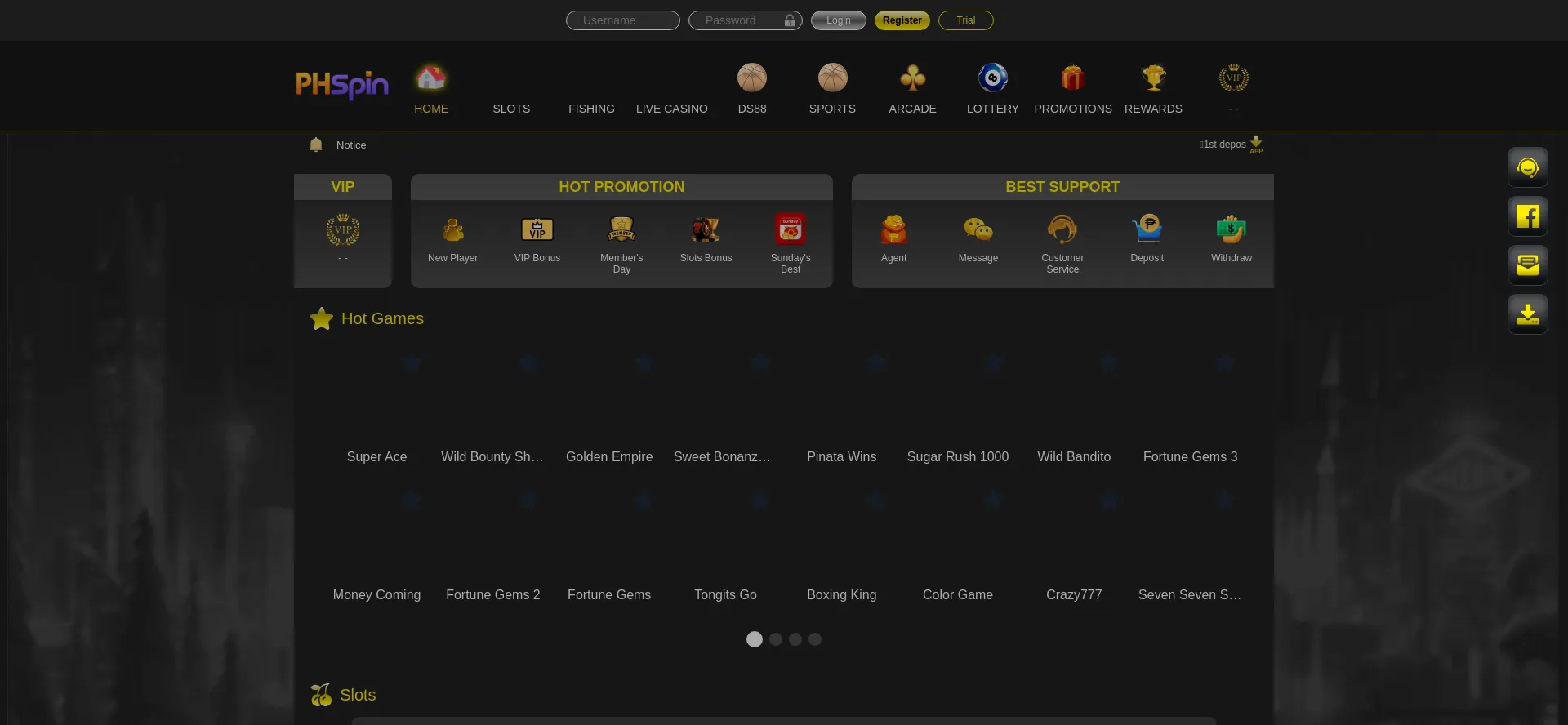Open the Withdraw money icon
The height and width of the screenshot is (725, 1568).
[1231, 230]
